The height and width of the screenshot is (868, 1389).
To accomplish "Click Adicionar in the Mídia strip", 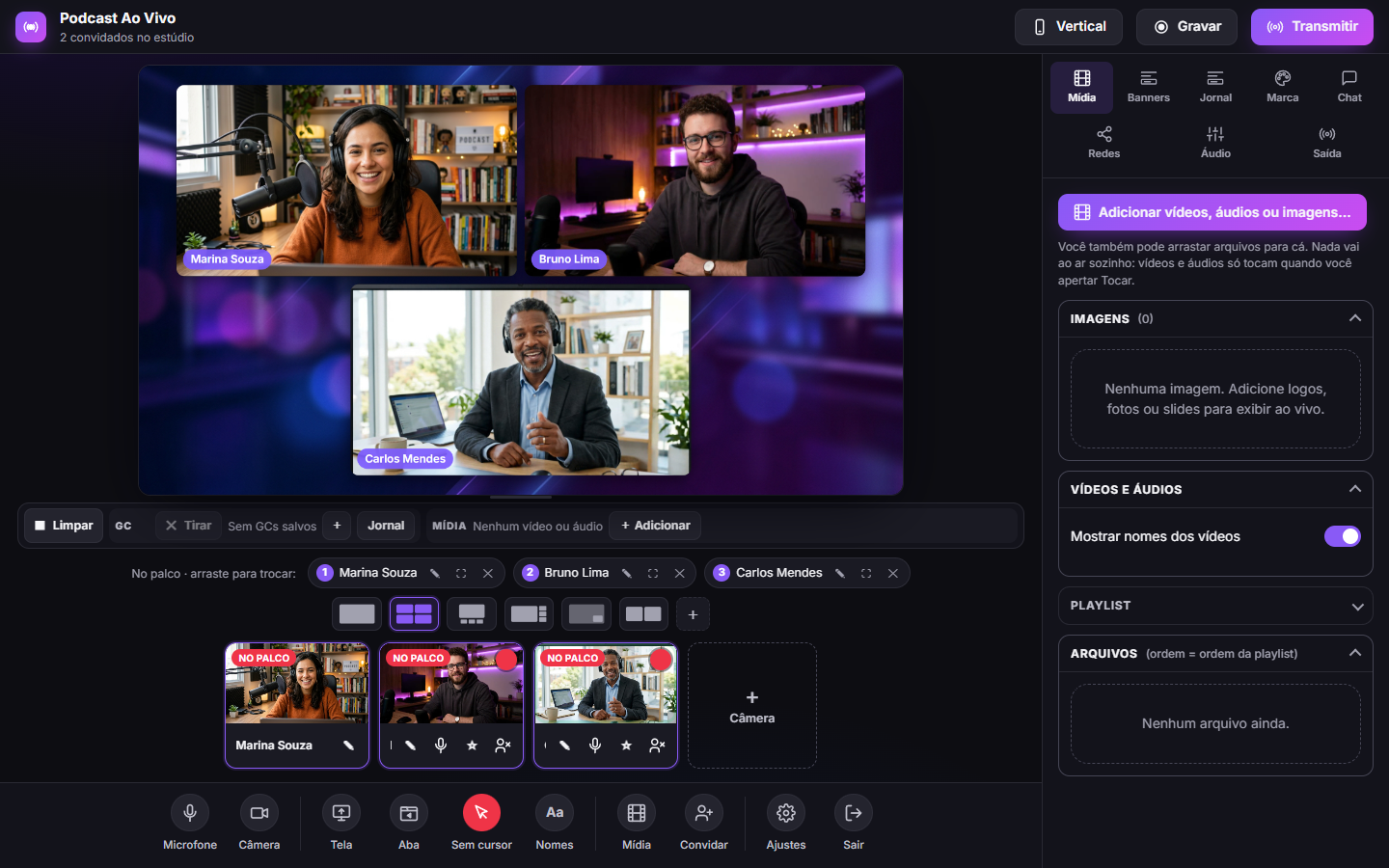I will (656, 526).
